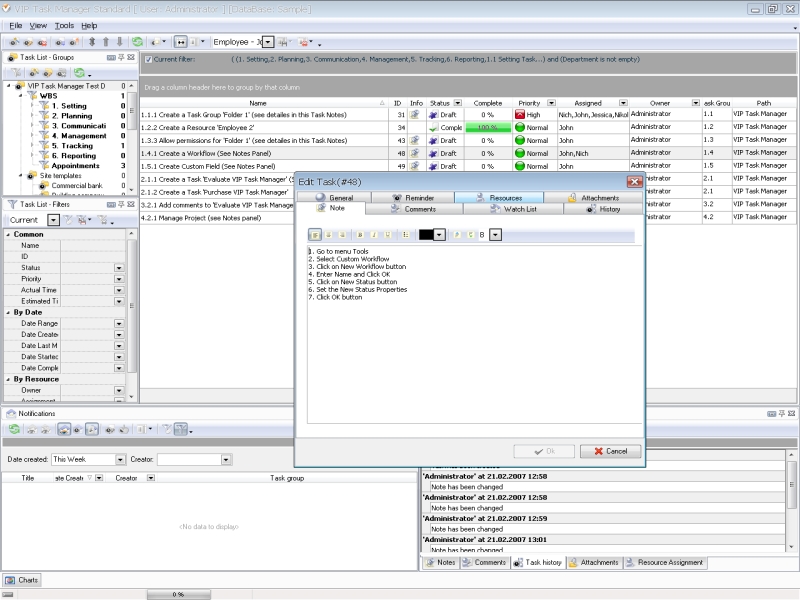Uncheck the Current filter checkbox
Viewport: 800px width, 600px height.
(148, 60)
